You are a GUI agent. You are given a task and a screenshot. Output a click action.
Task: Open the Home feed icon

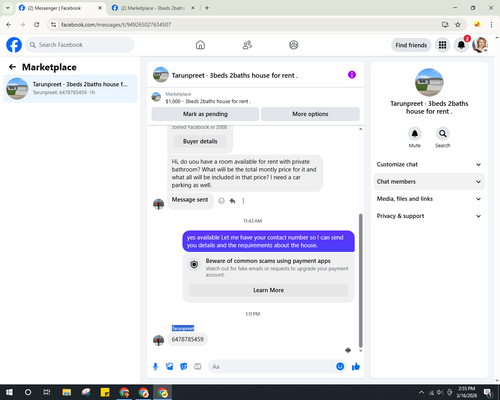[x=200, y=45]
